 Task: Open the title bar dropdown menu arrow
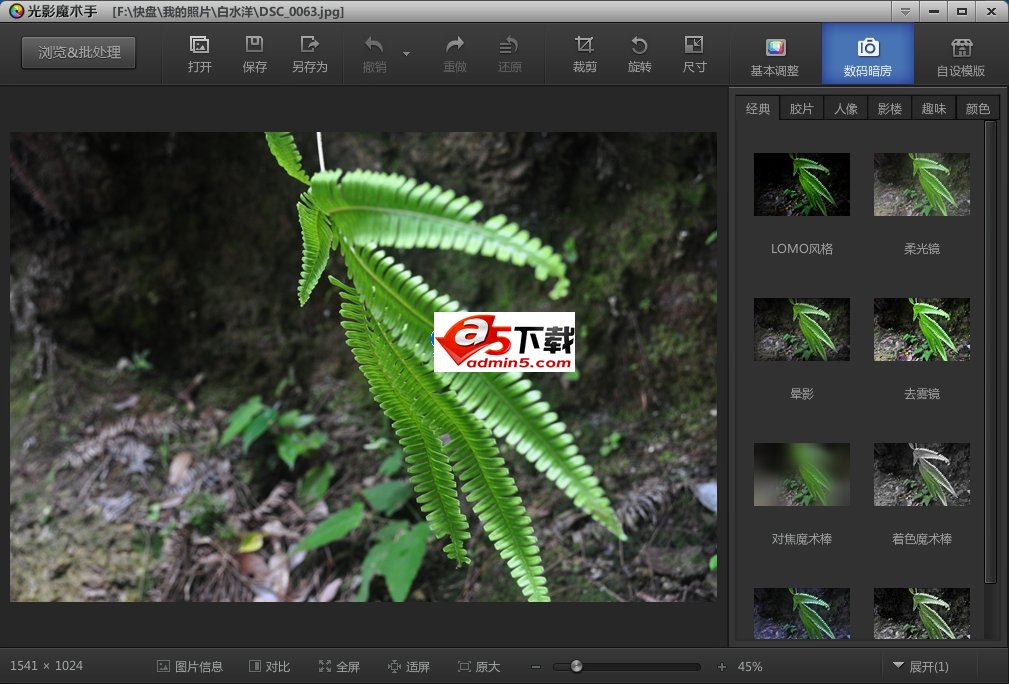[905, 11]
